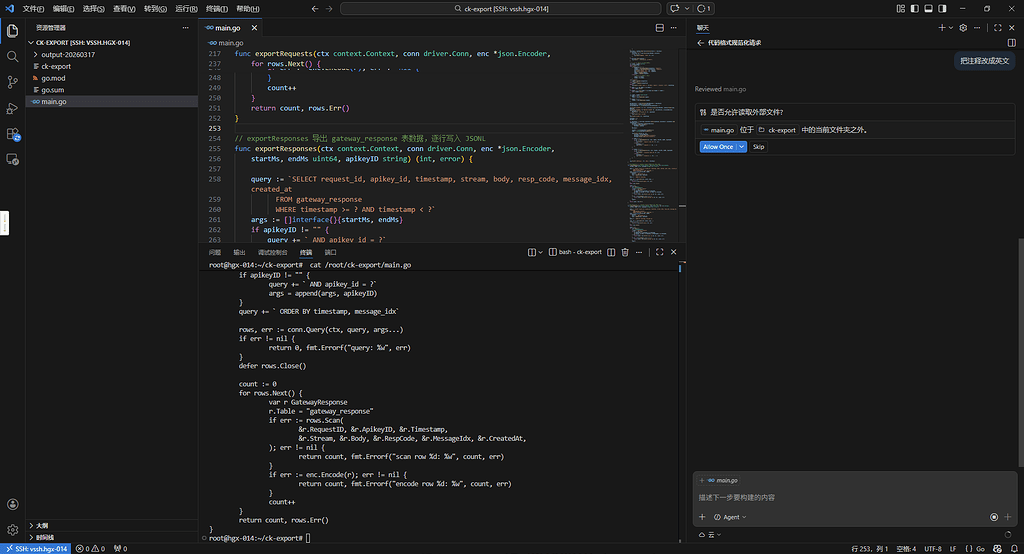Toggle the bottom panel visibility
The image size is (1024, 554).
point(928,8)
